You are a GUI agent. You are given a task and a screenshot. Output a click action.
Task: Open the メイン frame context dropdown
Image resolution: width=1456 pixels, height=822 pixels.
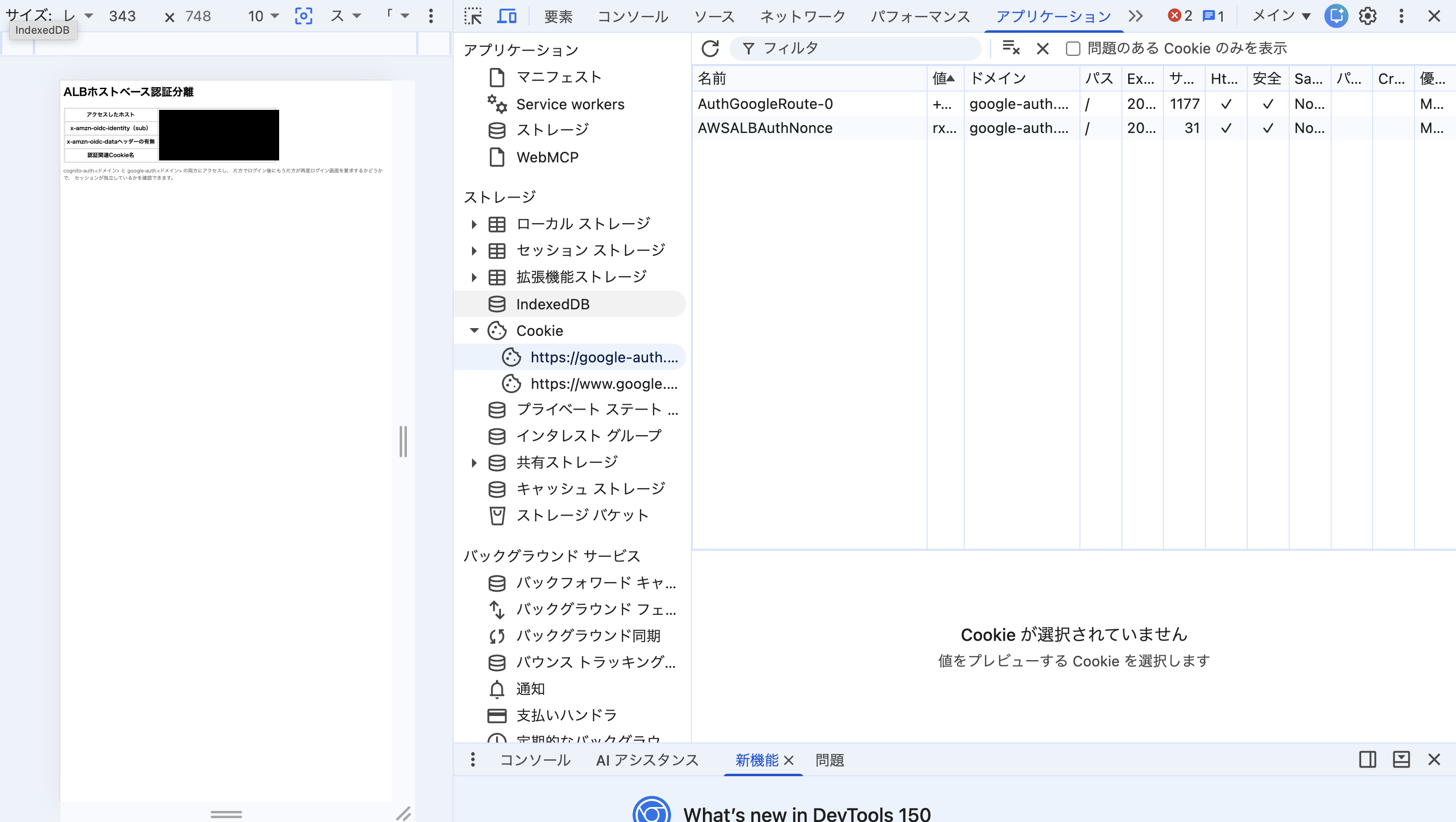pos(1281,16)
